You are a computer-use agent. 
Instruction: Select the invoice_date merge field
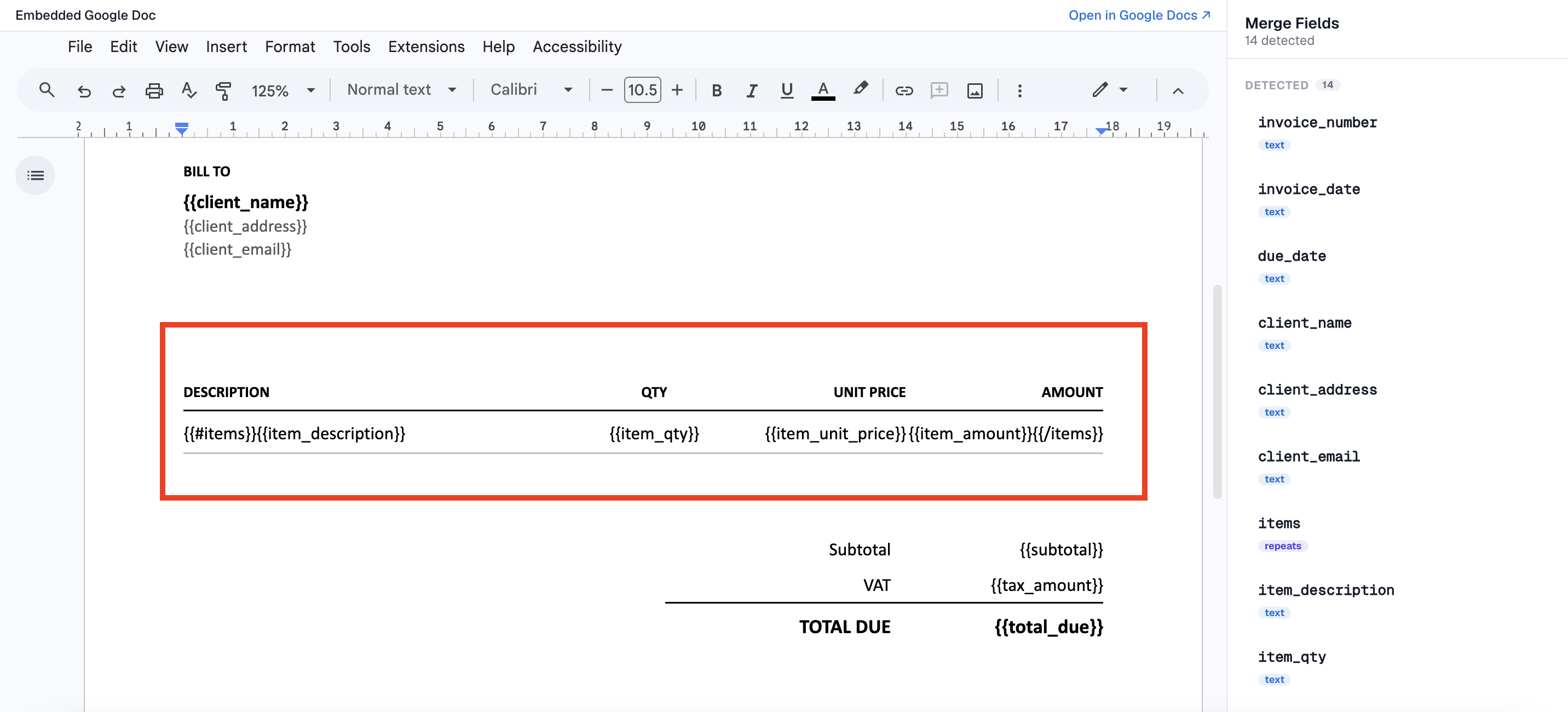click(1308, 190)
